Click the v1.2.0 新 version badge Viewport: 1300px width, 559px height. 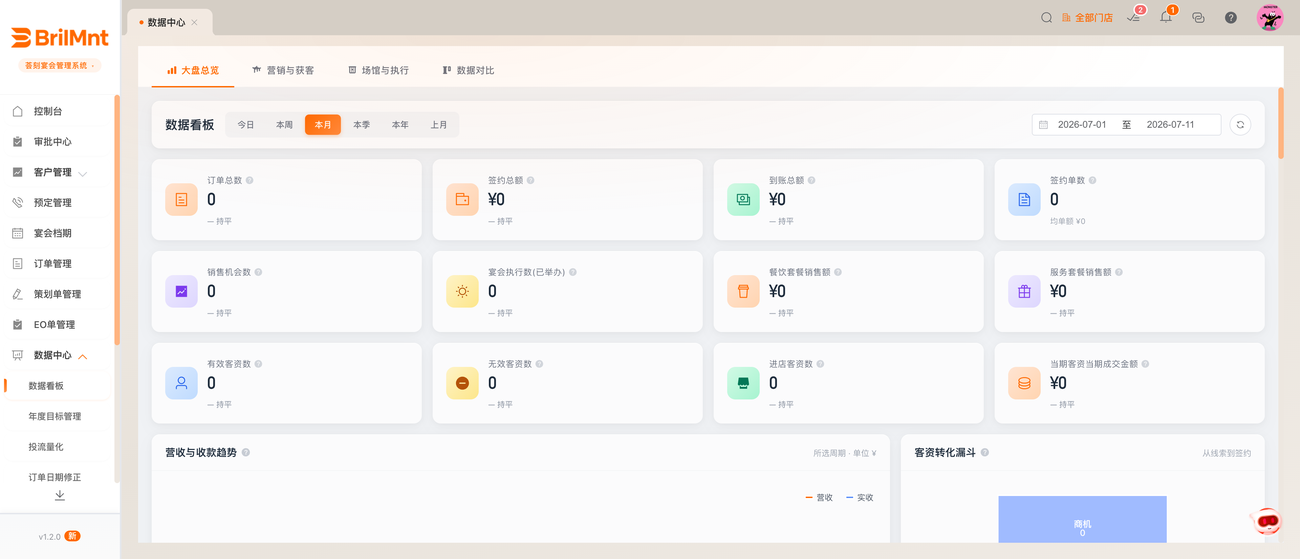(x=59, y=536)
